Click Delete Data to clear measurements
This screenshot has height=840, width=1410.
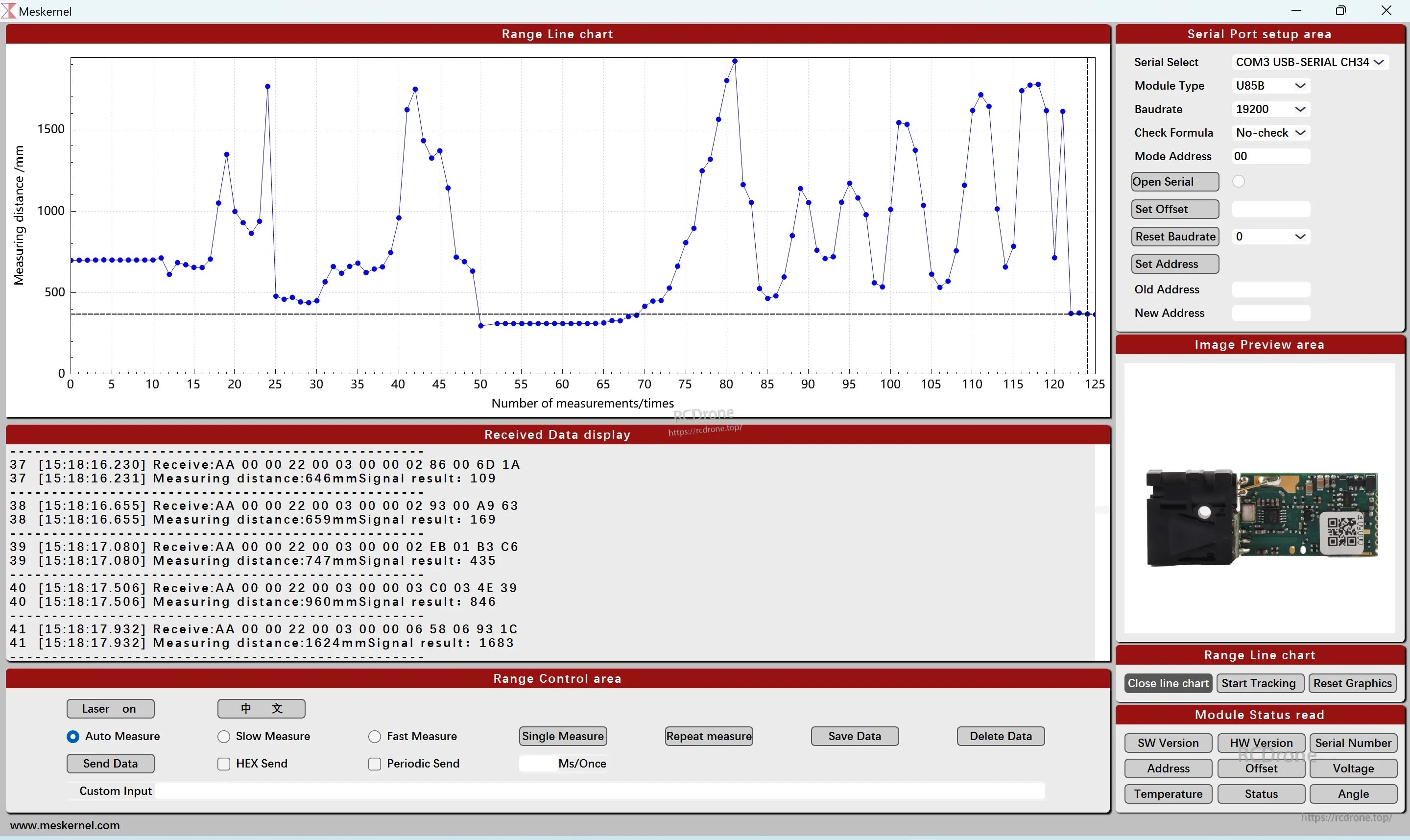(1000, 736)
